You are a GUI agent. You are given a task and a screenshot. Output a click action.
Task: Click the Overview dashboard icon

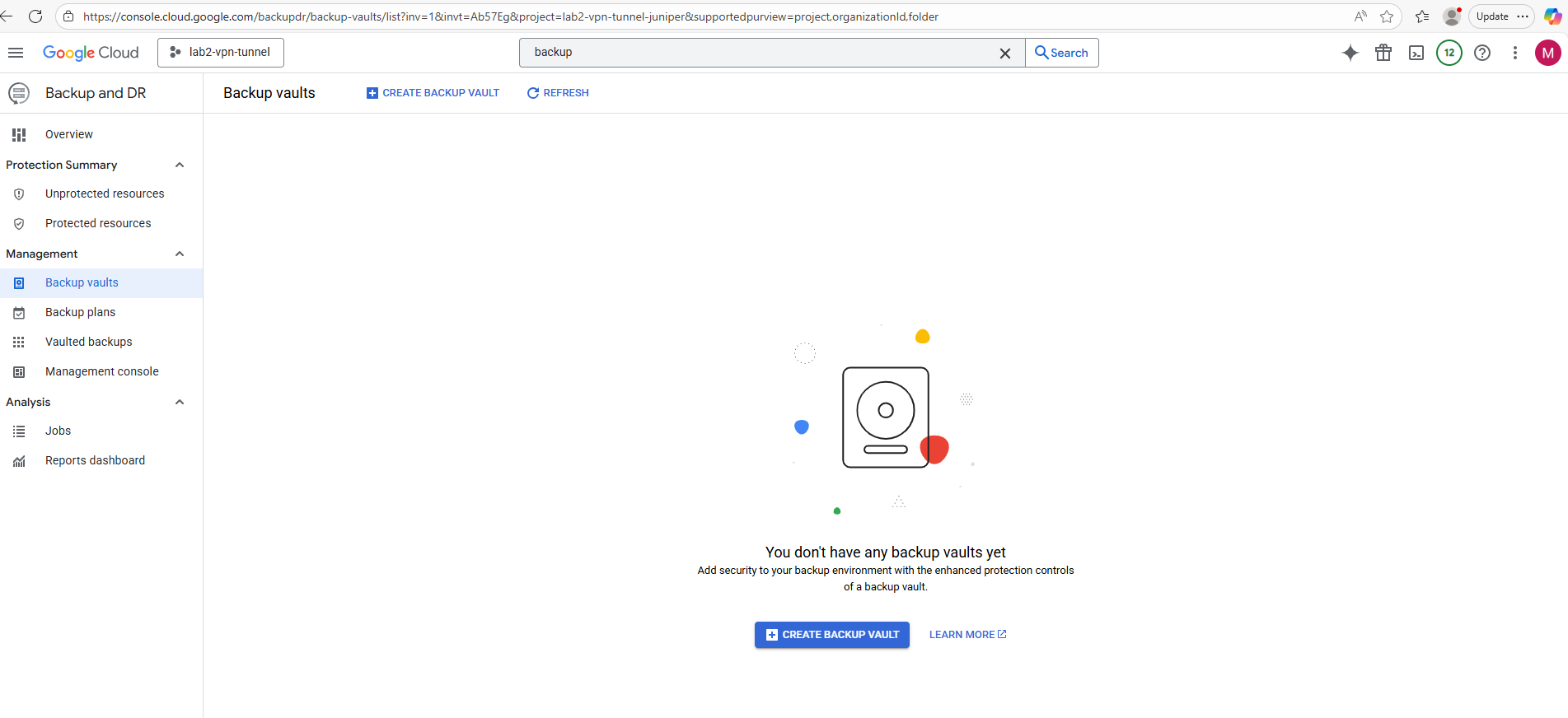(x=19, y=134)
